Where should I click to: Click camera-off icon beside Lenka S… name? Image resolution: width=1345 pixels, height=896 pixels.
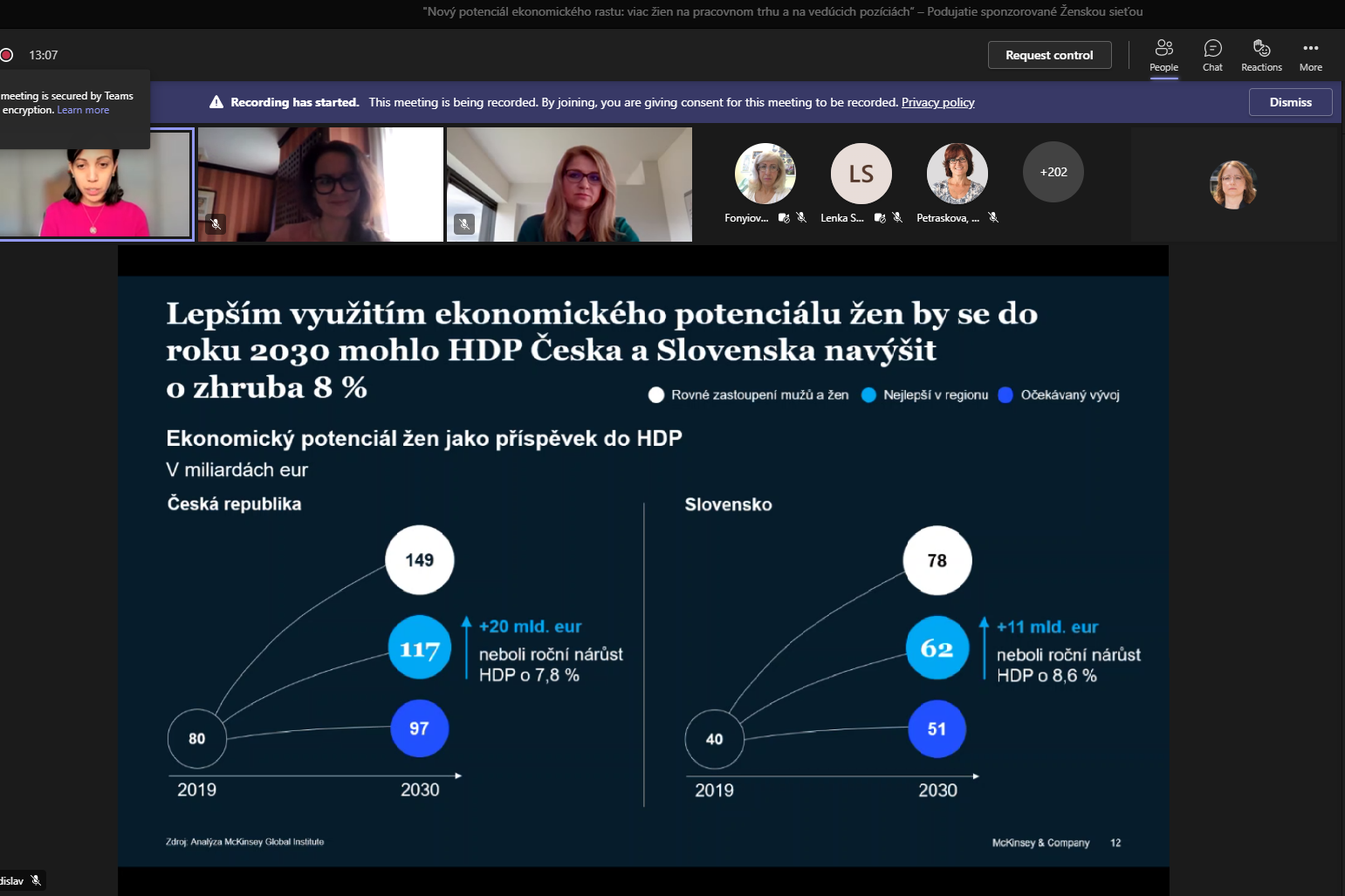click(880, 218)
